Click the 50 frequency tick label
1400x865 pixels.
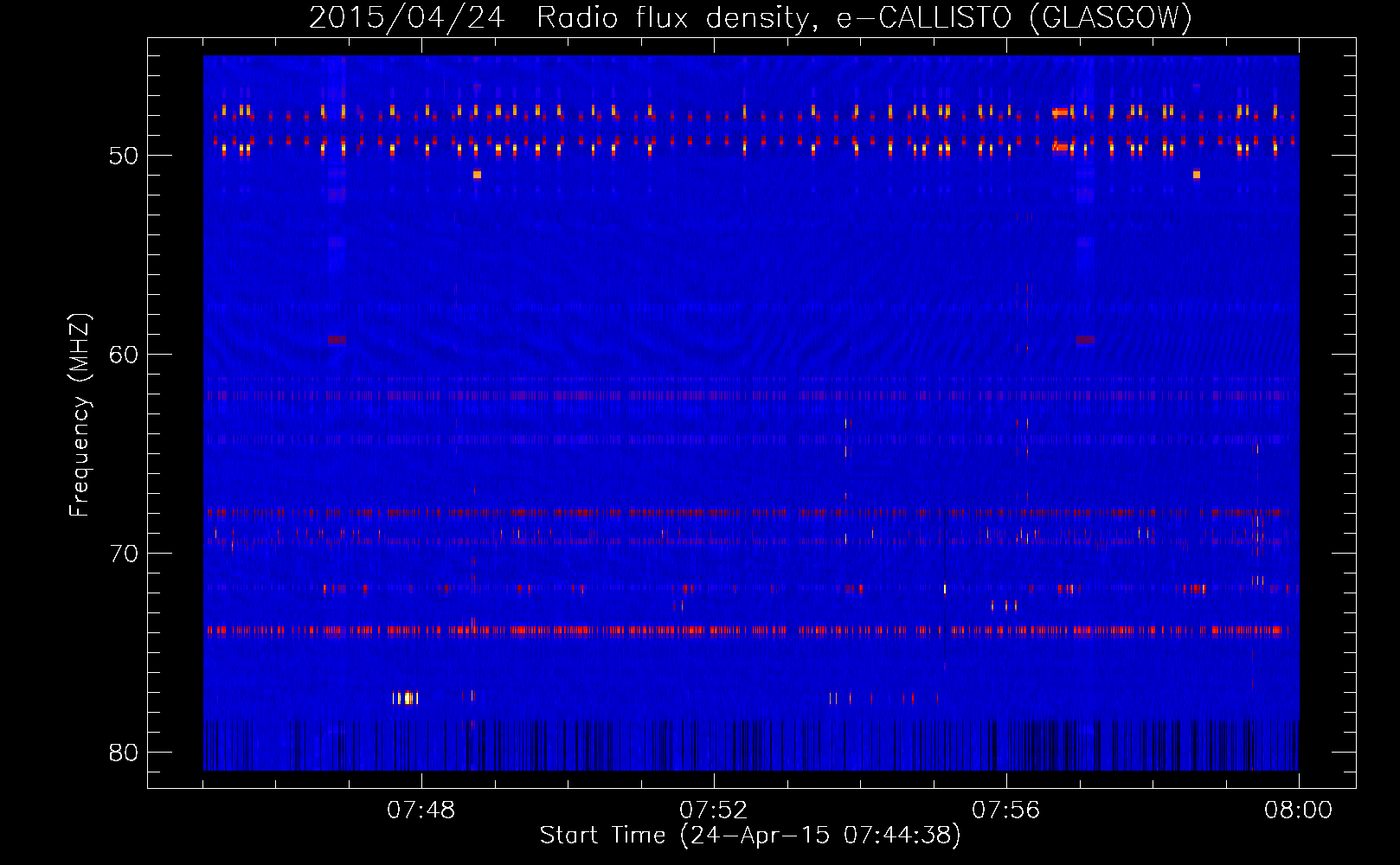(x=123, y=156)
